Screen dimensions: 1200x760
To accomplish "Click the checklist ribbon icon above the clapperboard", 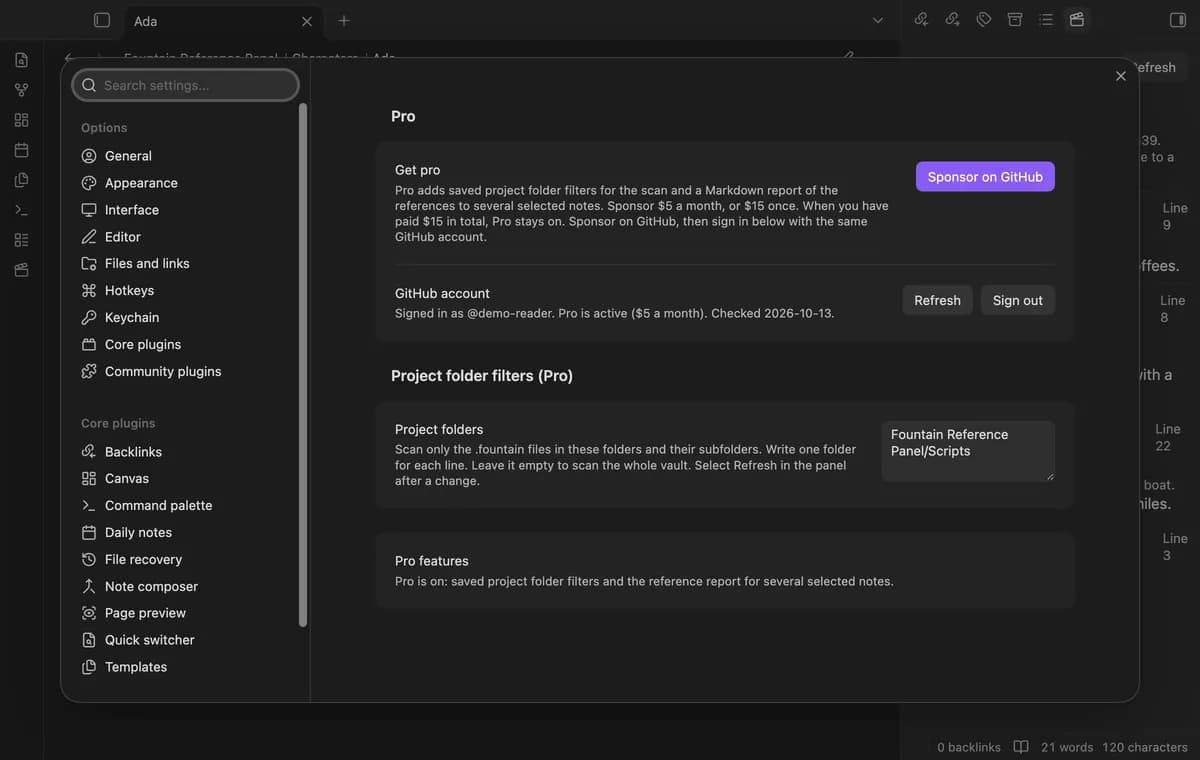I will click(x=21, y=240).
